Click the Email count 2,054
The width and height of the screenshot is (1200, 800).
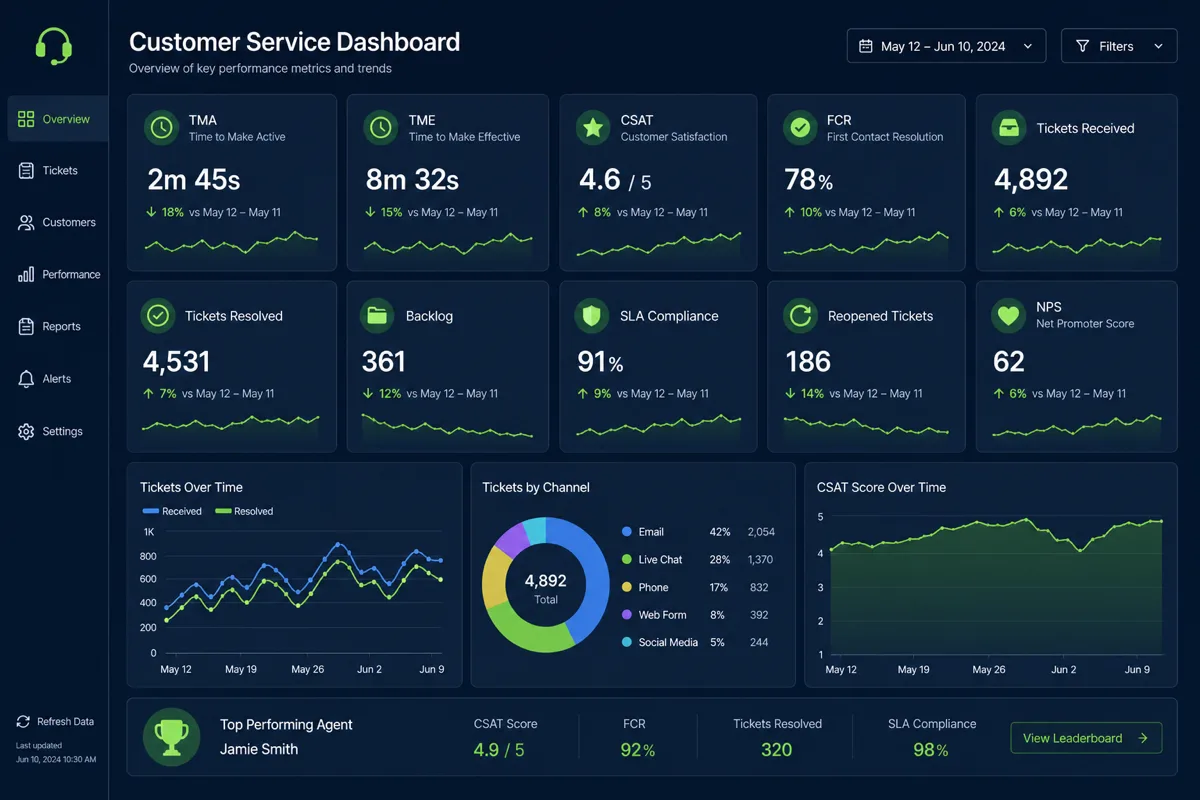(x=761, y=532)
